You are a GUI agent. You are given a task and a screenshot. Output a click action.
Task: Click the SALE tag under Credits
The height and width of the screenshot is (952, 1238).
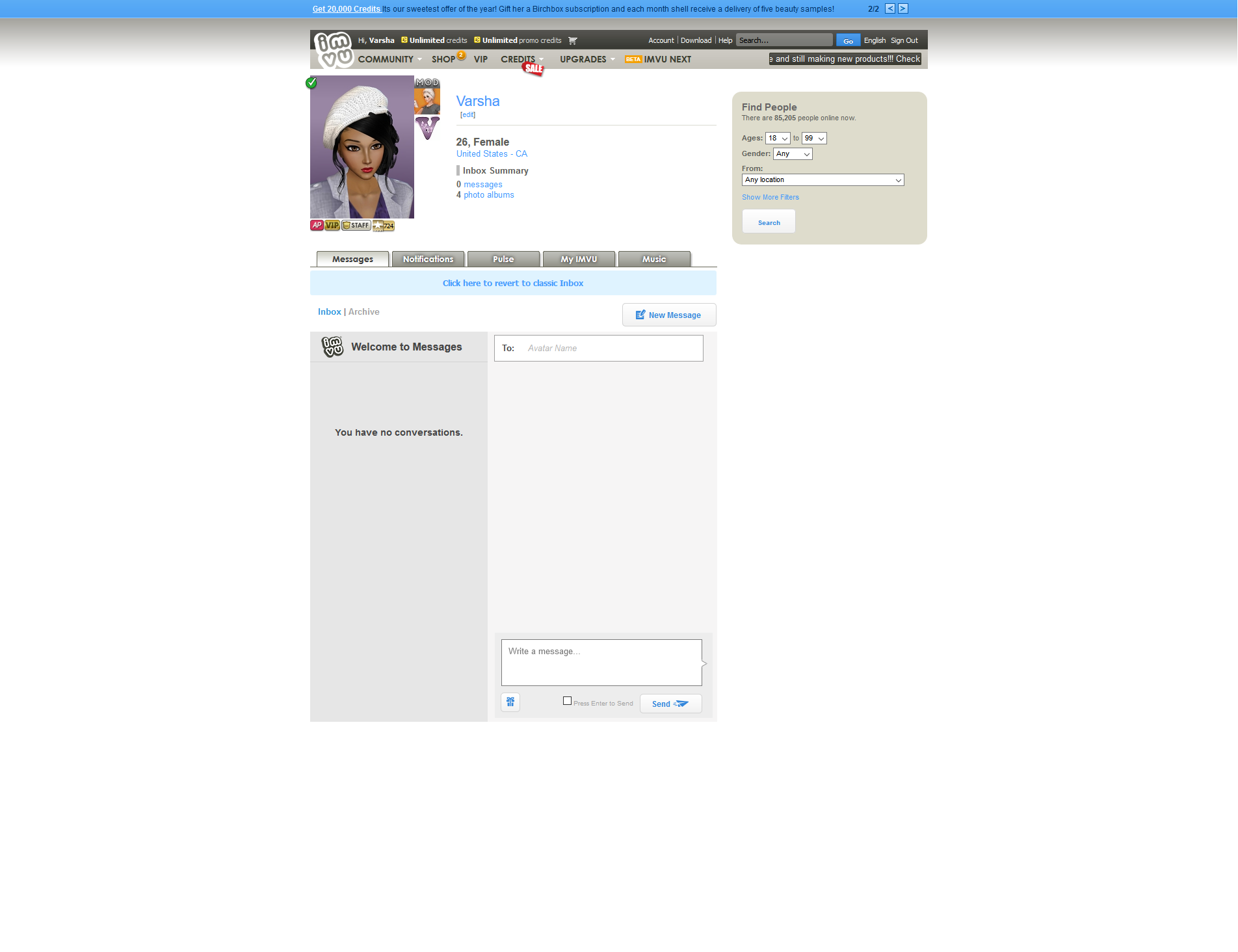point(533,69)
